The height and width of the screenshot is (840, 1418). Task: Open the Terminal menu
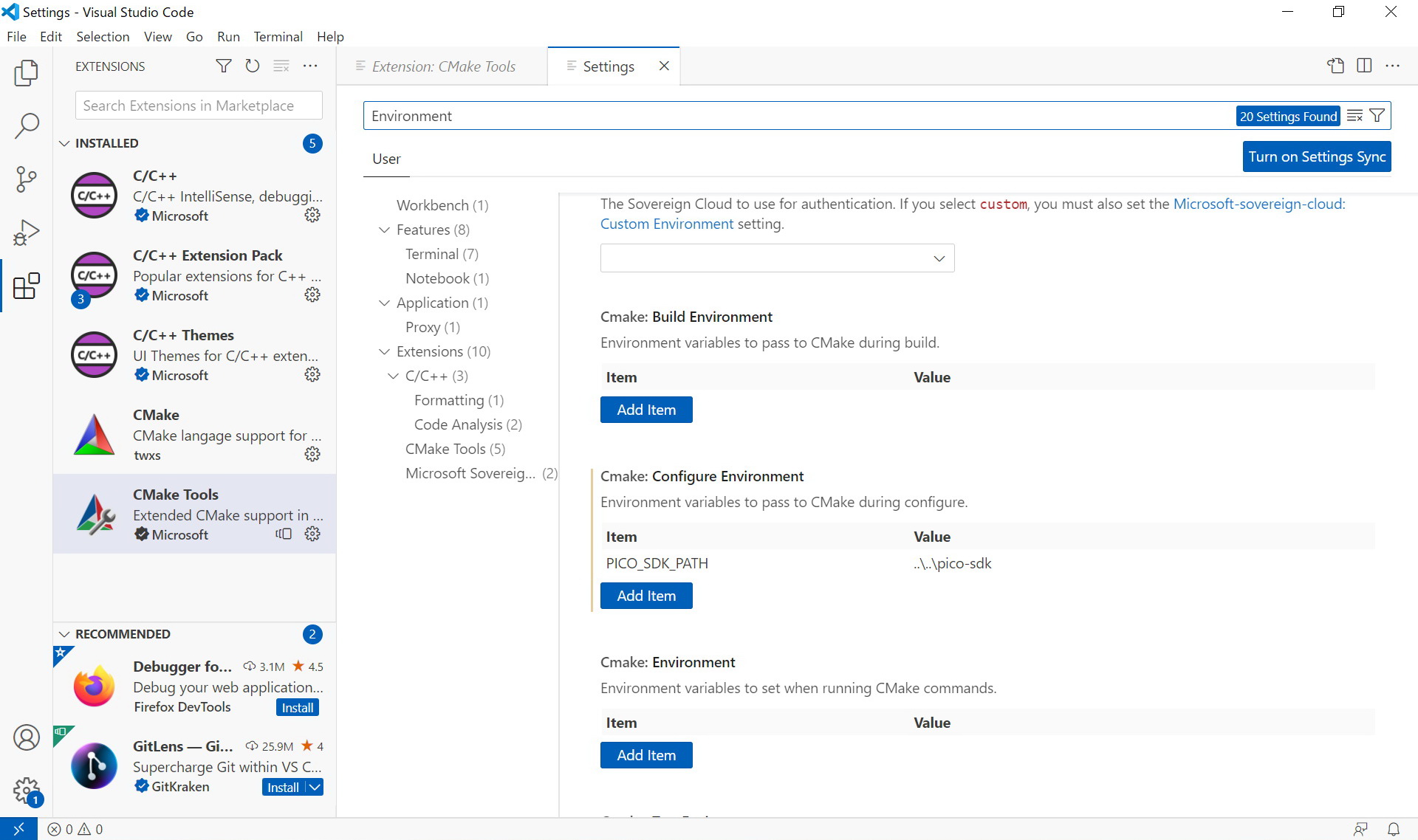(x=278, y=36)
